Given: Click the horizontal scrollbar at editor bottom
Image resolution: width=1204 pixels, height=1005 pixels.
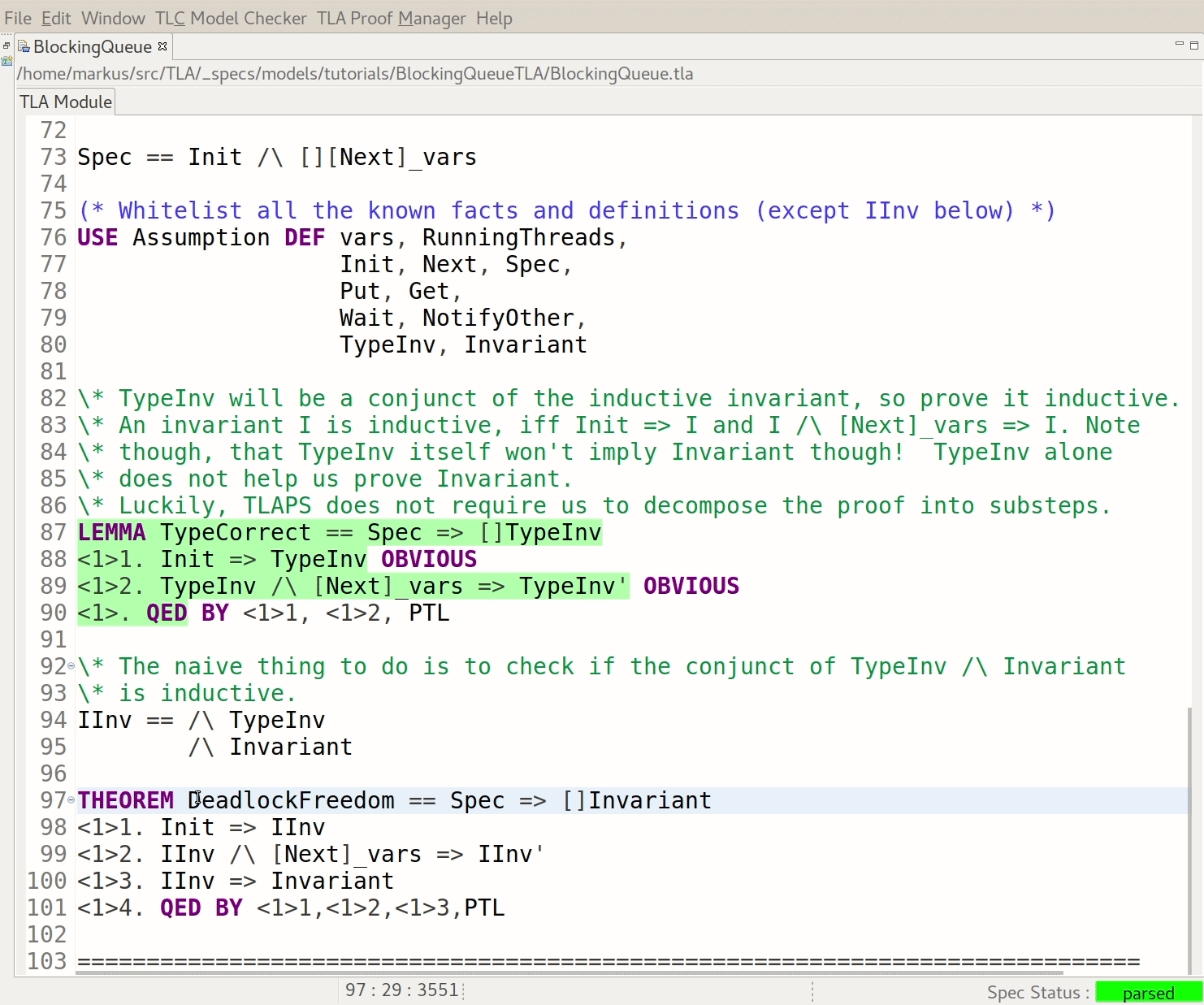Looking at the screenshot, I should click(x=569, y=972).
